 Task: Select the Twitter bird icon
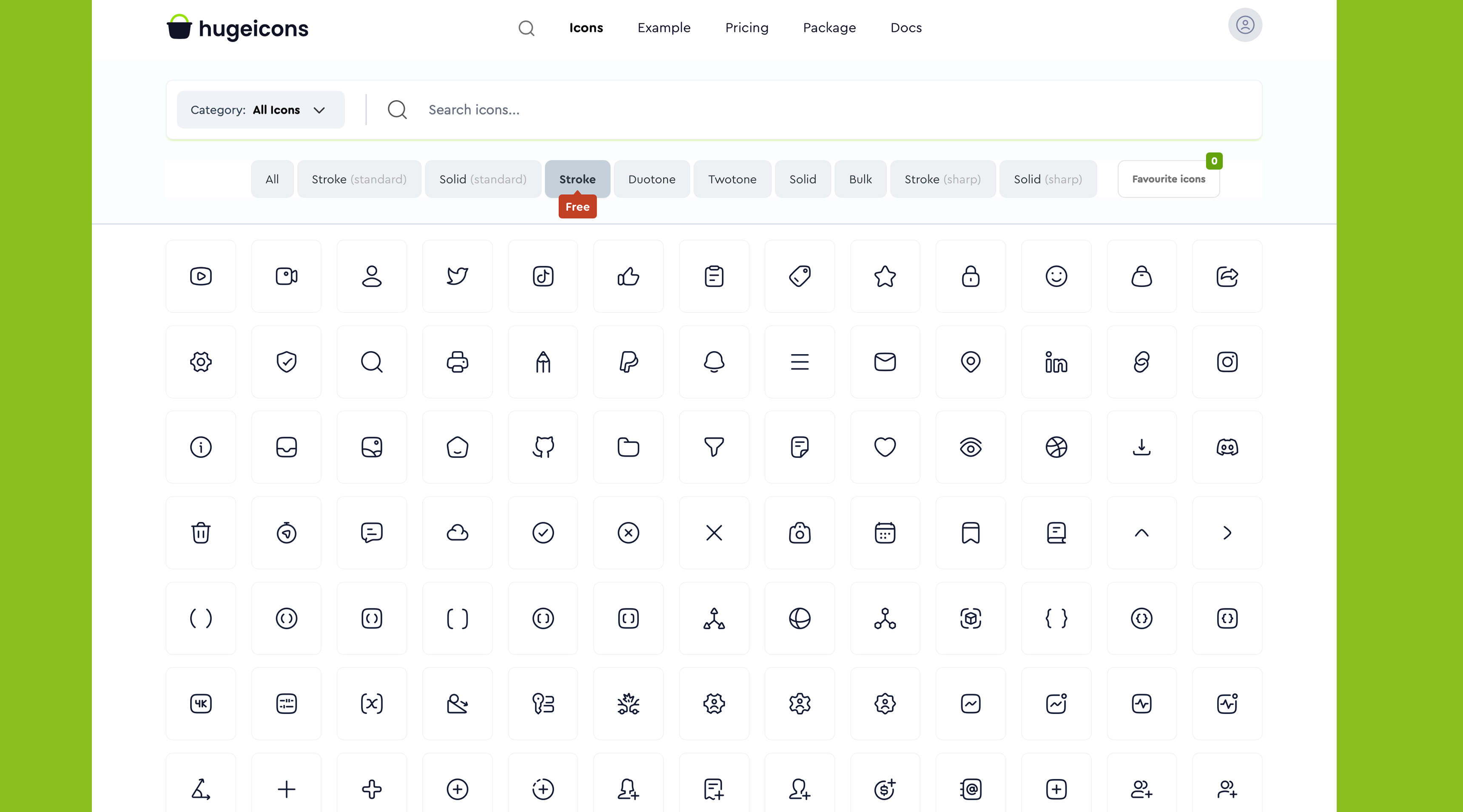(x=457, y=276)
